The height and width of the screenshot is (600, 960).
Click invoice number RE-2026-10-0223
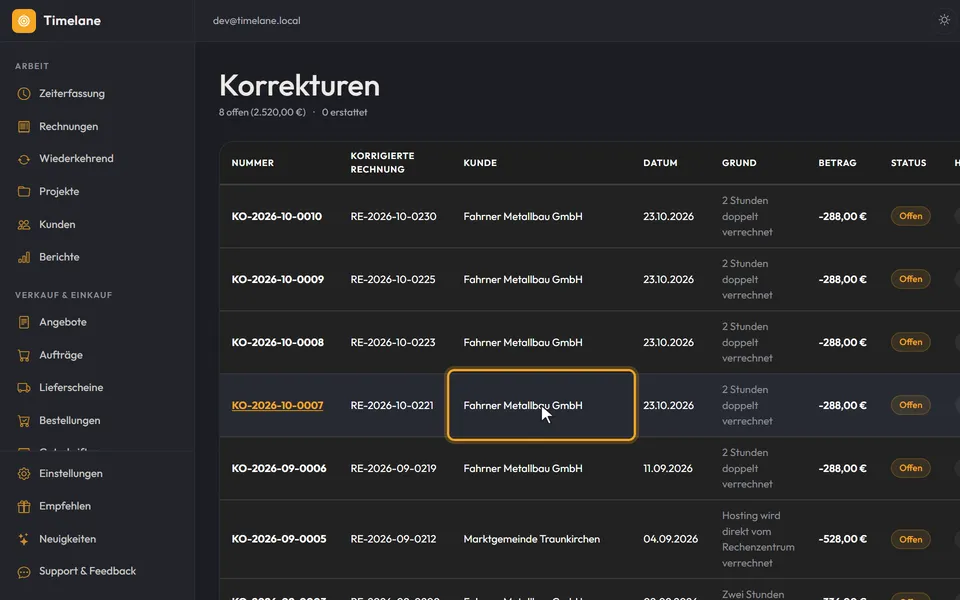[x=392, y=343]
